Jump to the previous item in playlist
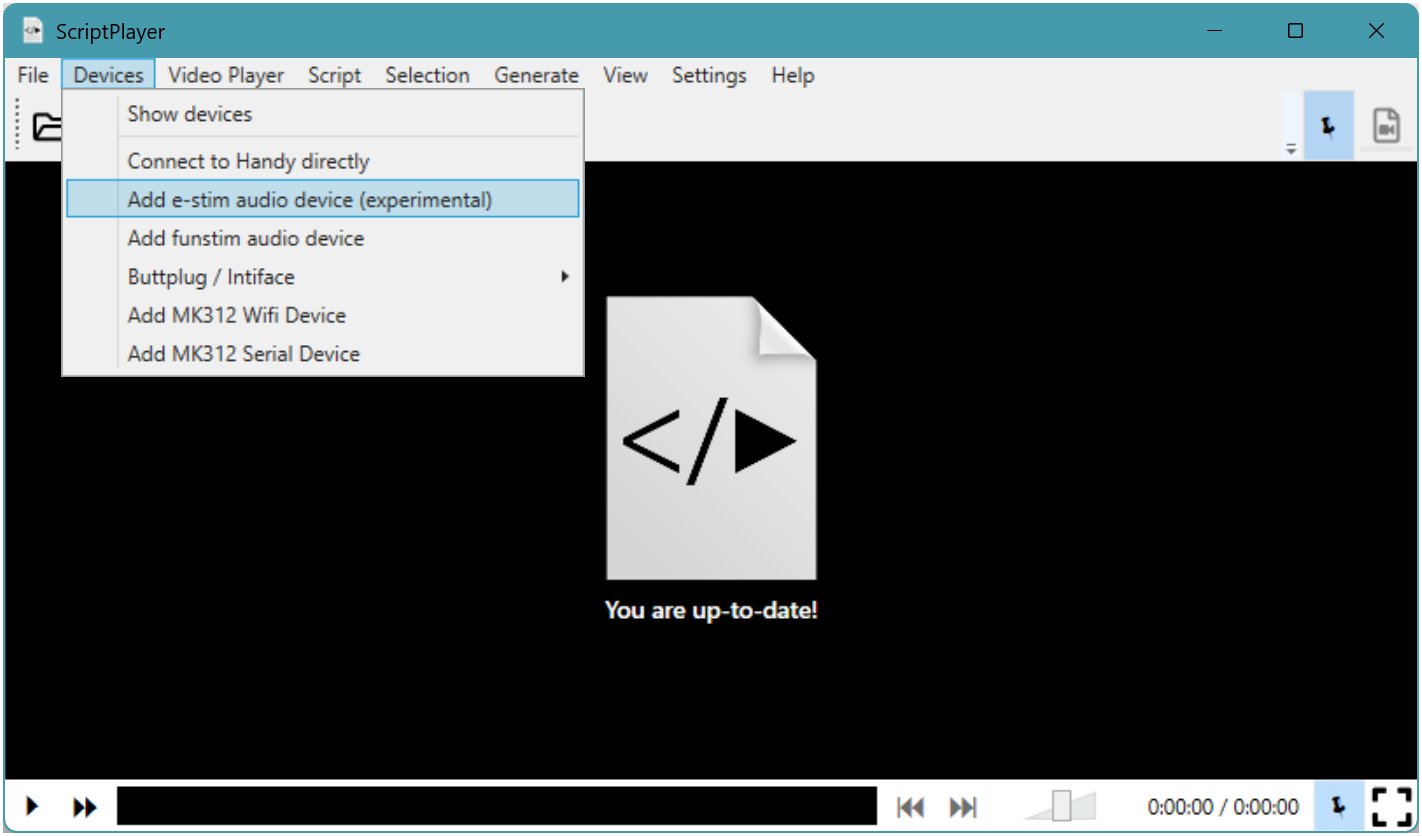Image resolution: width=1422 pixels, height=836 pixels. (x=910, y=807)
